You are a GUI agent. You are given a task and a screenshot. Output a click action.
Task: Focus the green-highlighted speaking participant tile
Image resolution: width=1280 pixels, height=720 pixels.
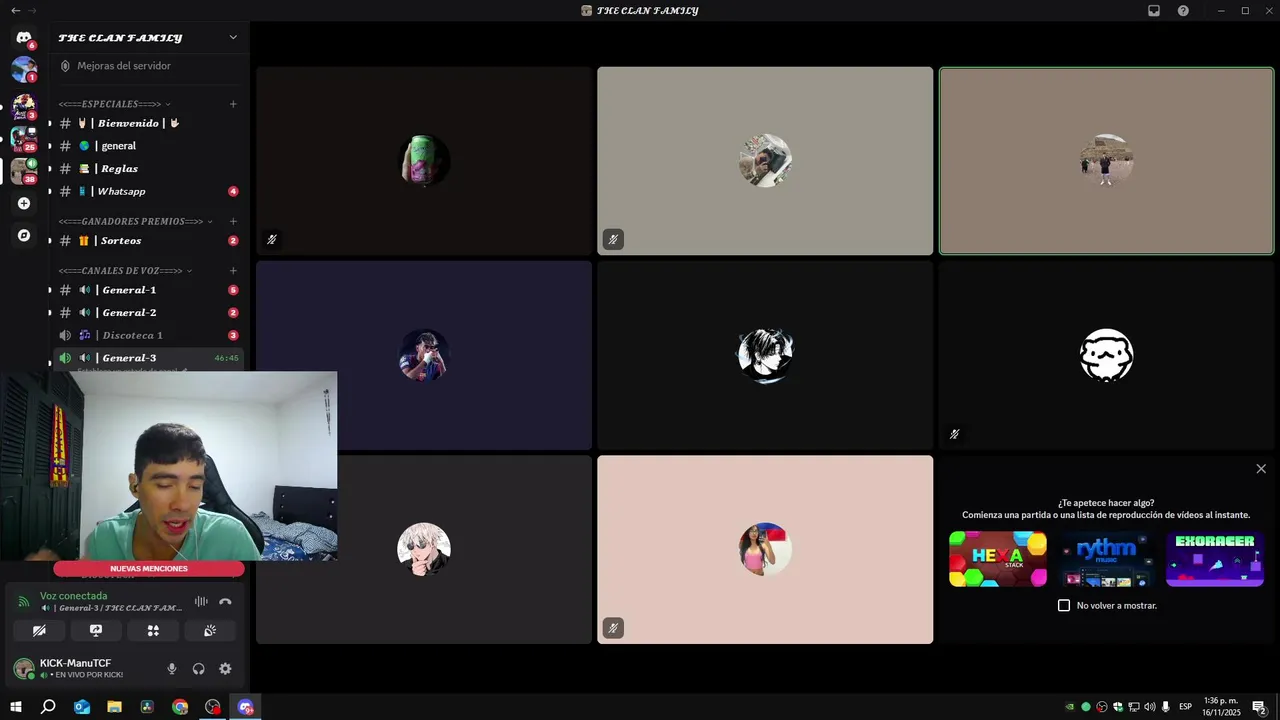click(x=1106, y=161)
